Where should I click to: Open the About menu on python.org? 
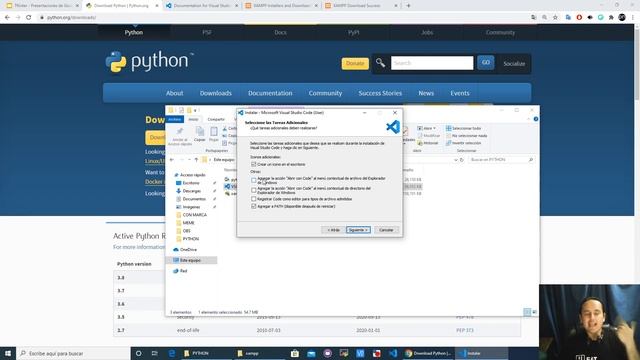pos(174,93)
